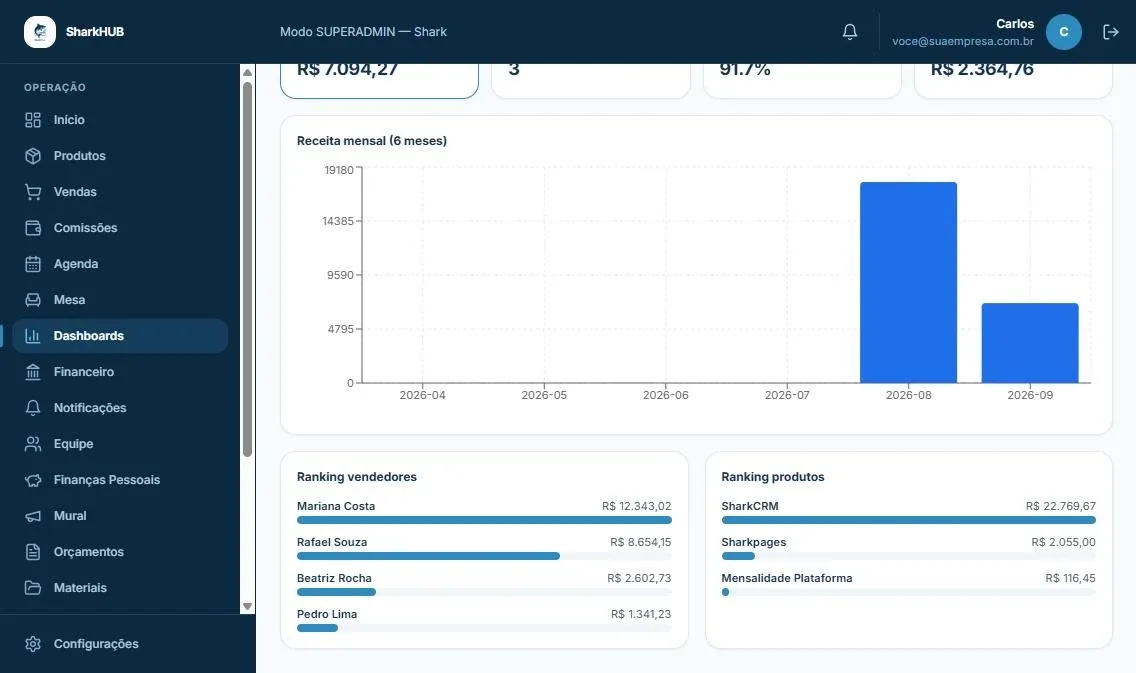Click the Comissões wallet icon
Image resolution: width=1136 pixels, height=673 pixels.
(33, 227)
